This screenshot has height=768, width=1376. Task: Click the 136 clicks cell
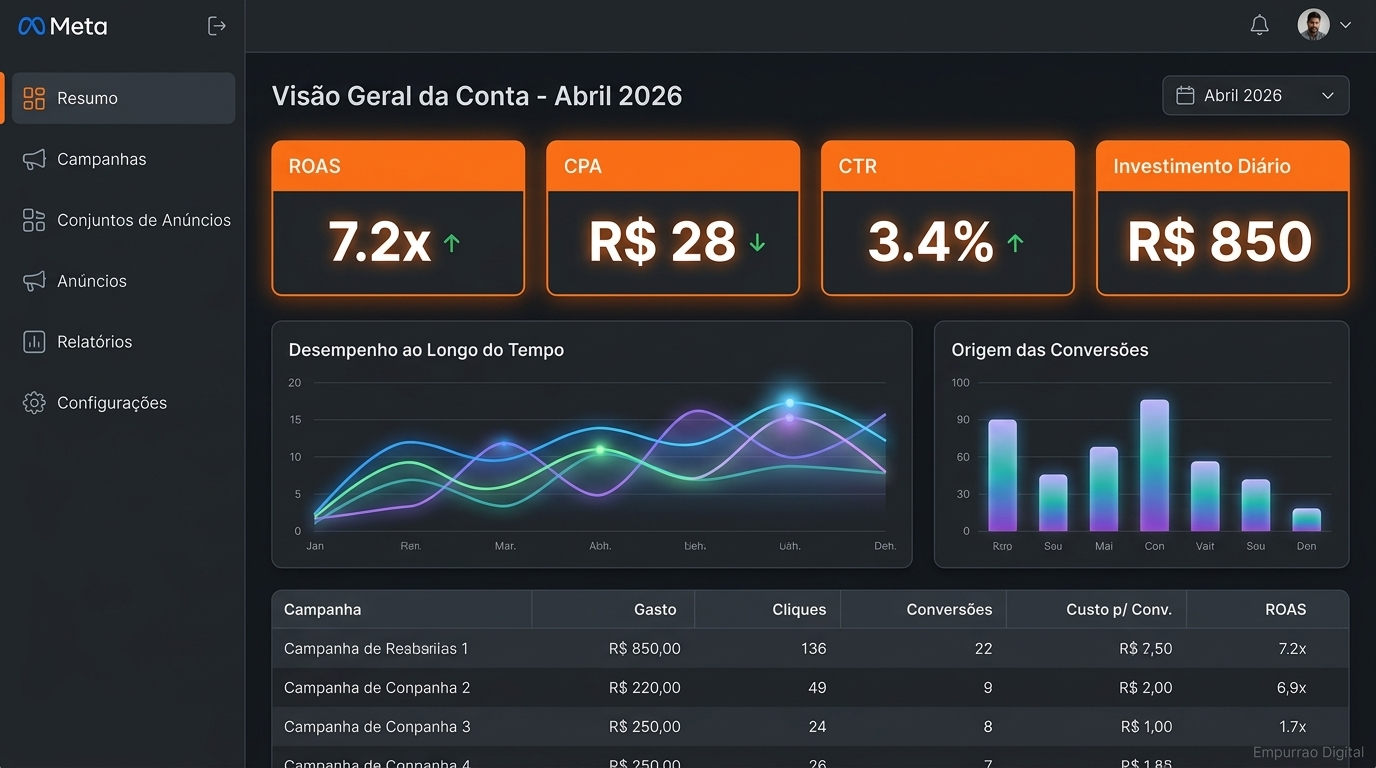tap(814, 648)
